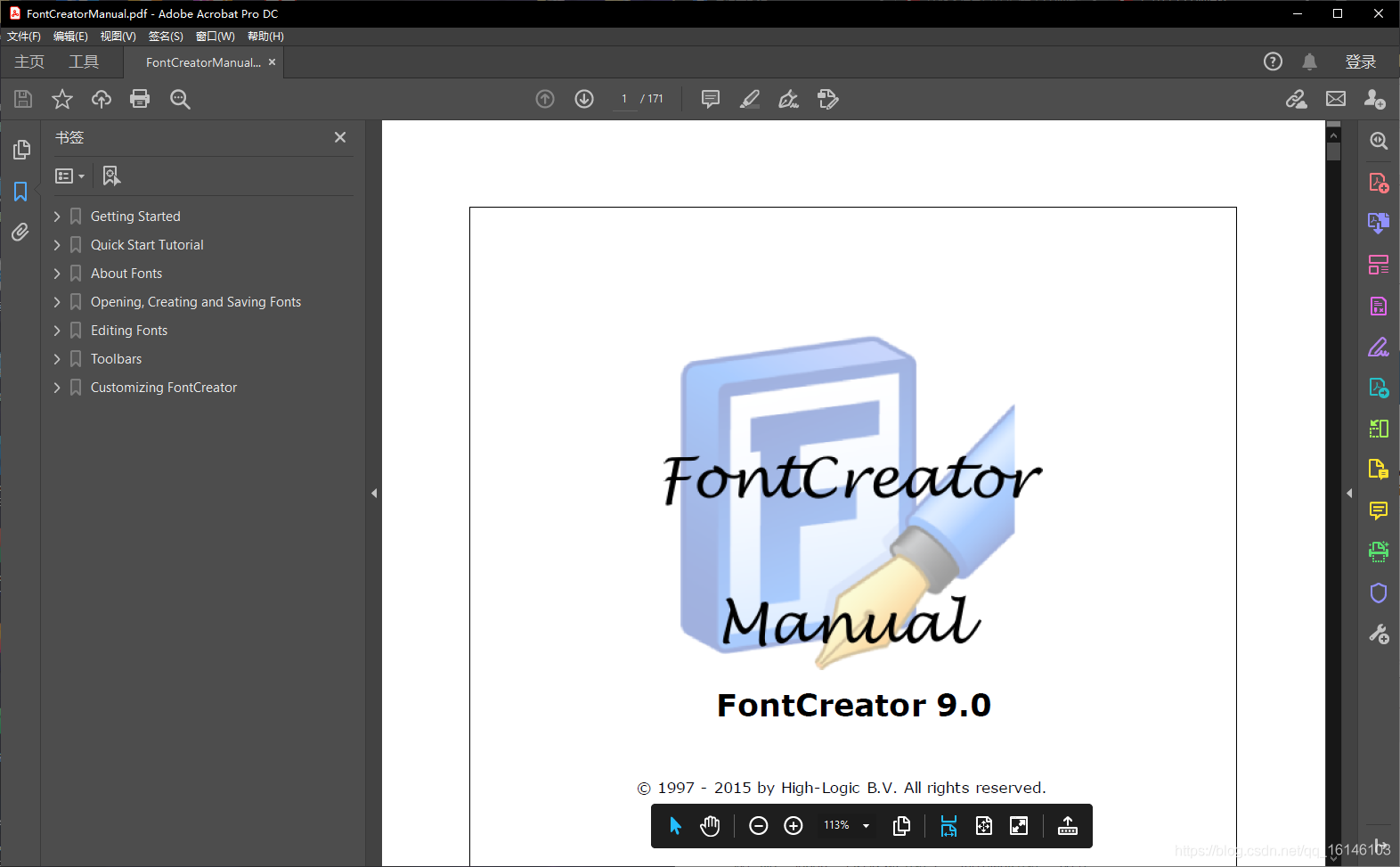Open the attachments paperclip panel

tap(20, 233)
